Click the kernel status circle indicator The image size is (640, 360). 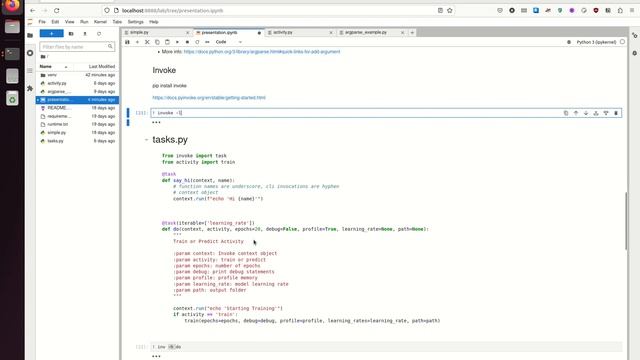622,42
